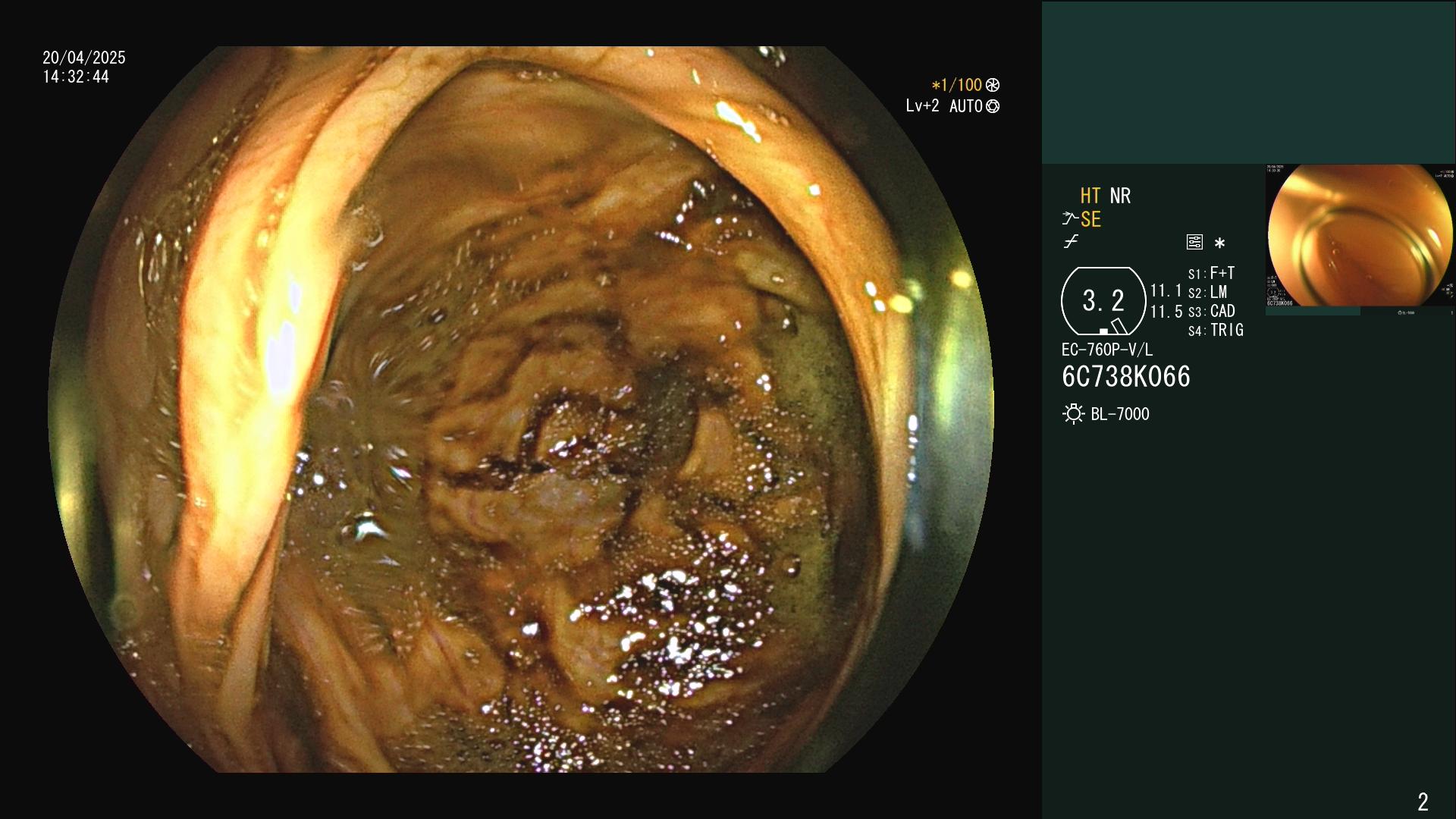Click the asterisk icon next to sliders
This screenshot has width=1456, height=819.
1219,243
